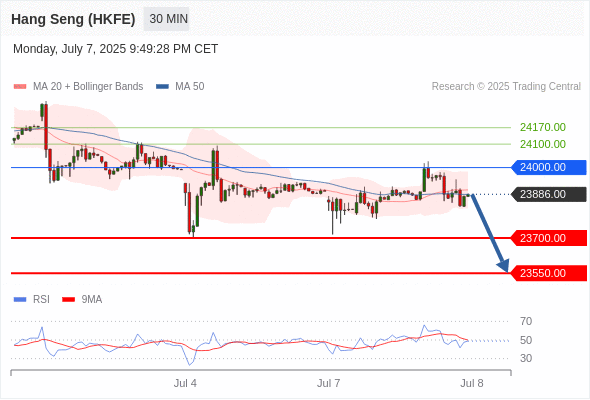Click the RSI blue legend icon

(x=20, y=300)
